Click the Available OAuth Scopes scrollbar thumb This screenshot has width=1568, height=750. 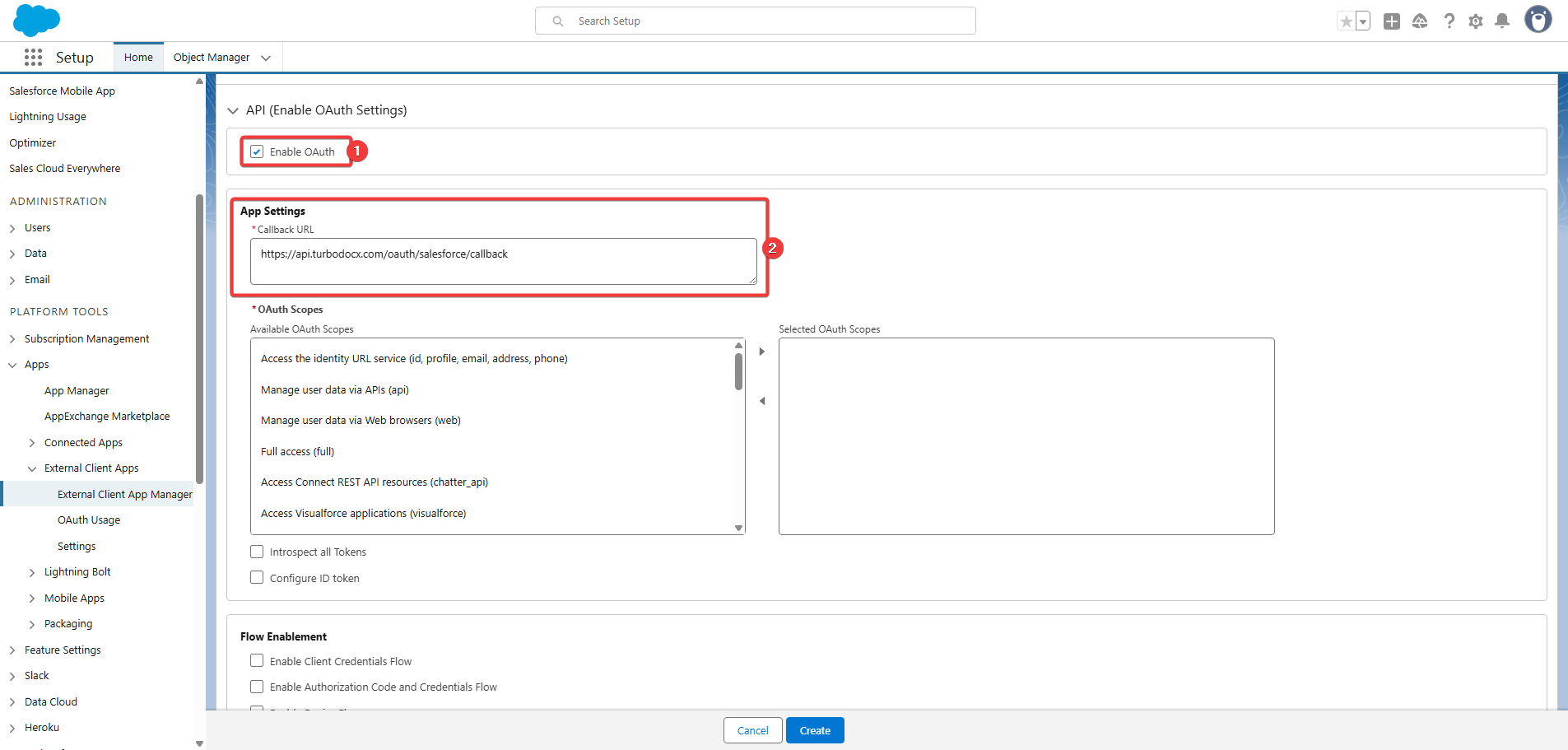click(x=738, y=371)
